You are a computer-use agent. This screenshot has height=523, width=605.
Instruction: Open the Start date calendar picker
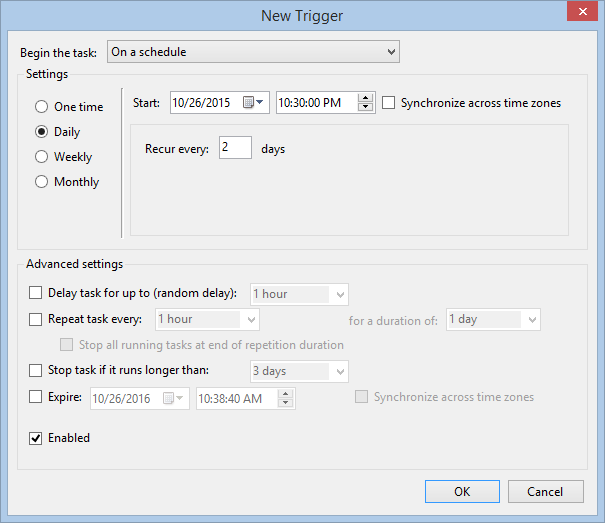pos(254,102)
